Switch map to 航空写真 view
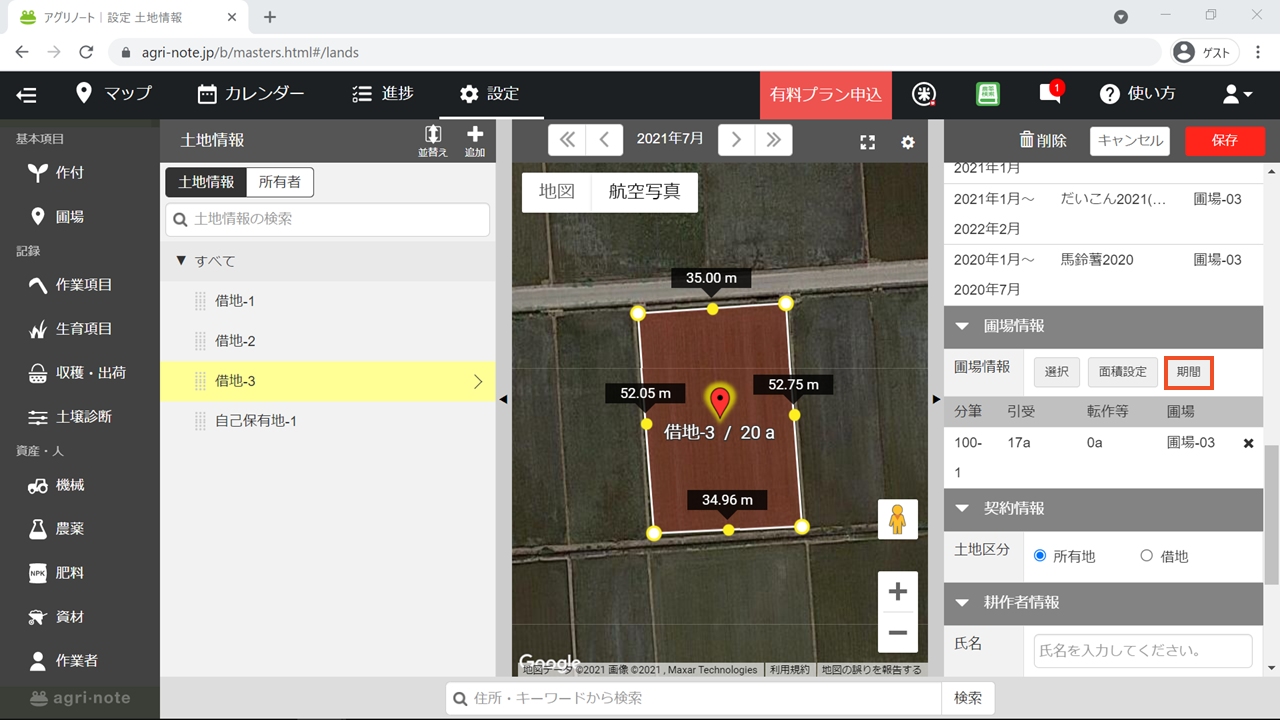The image size is (1280, 720). 644,192
